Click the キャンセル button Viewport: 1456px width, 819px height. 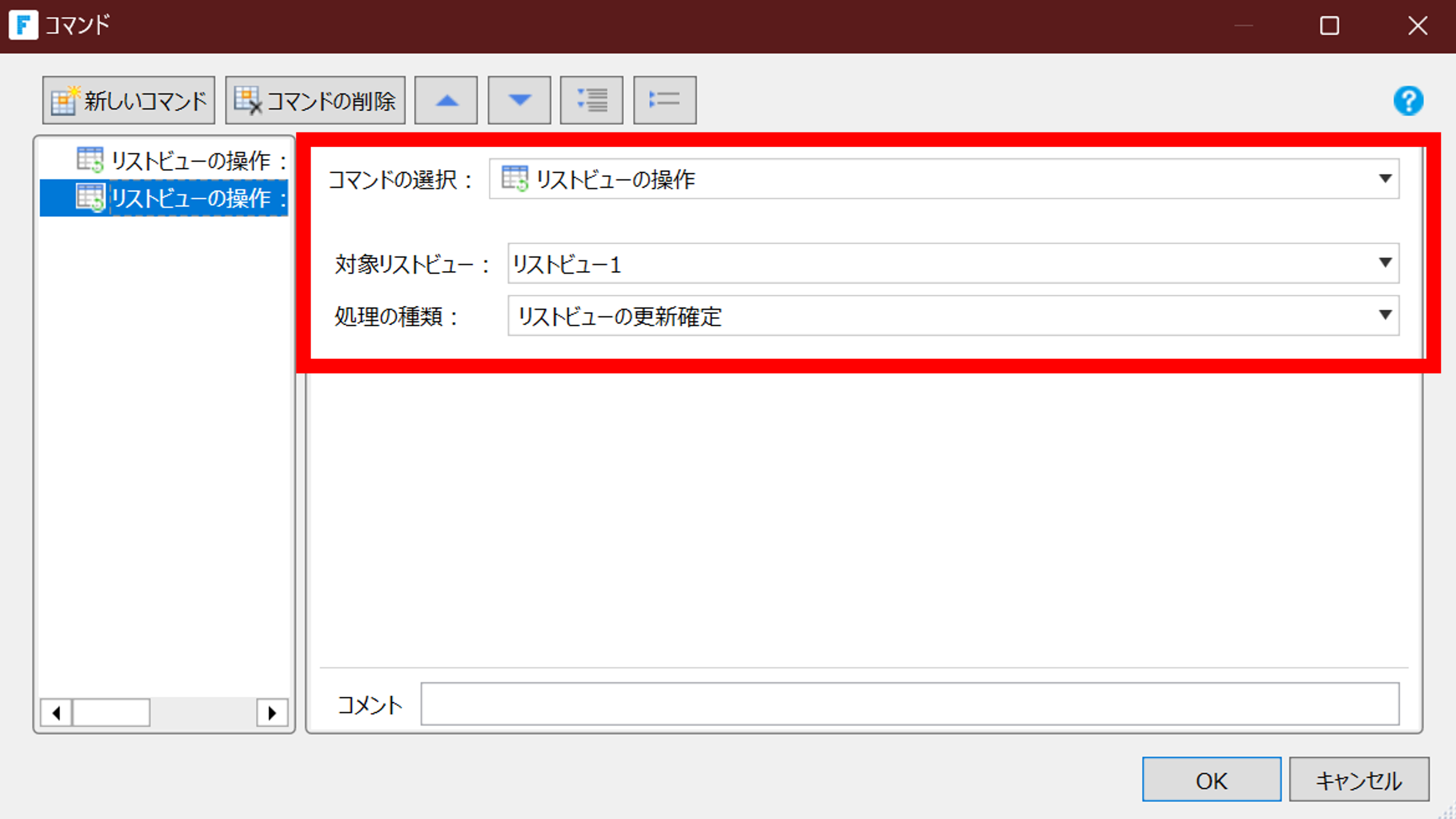pos(1359,779)
